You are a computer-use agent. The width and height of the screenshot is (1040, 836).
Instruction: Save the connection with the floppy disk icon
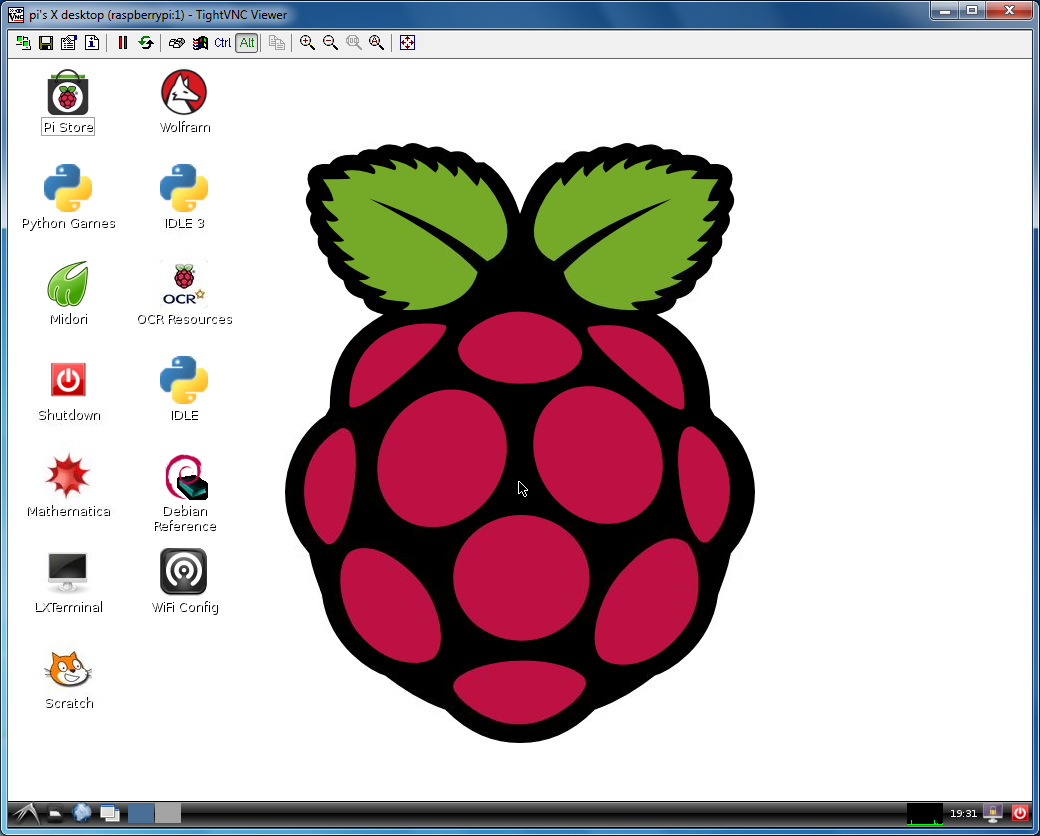[x=46, y=43]
